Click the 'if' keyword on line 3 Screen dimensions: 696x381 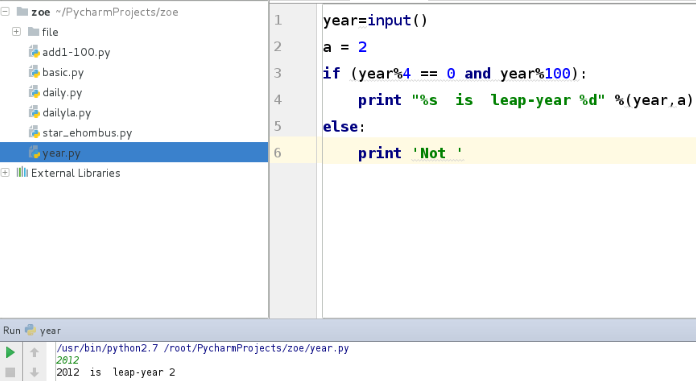[332, 73]
